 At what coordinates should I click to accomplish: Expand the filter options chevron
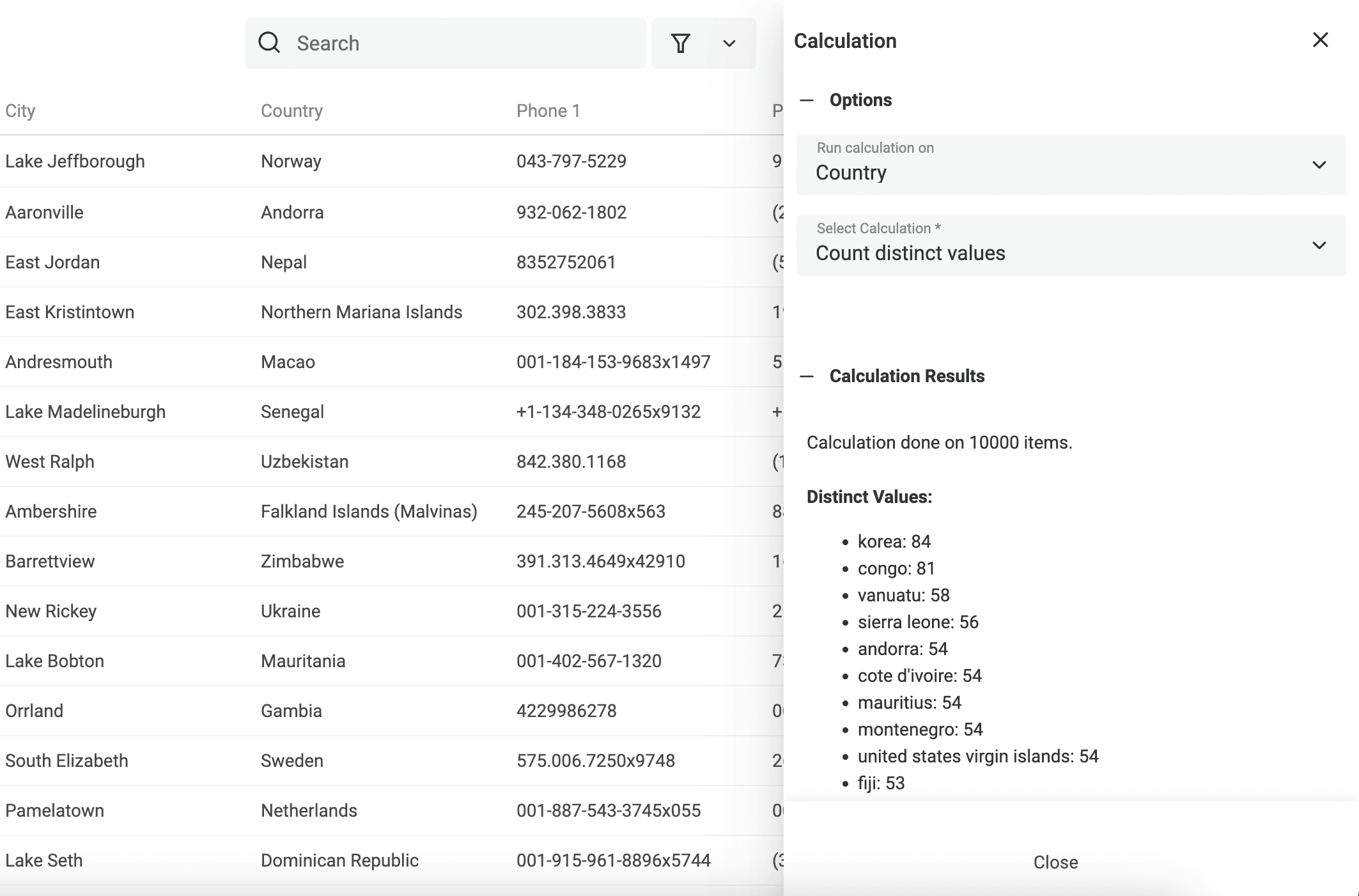[x=729, y=43]
